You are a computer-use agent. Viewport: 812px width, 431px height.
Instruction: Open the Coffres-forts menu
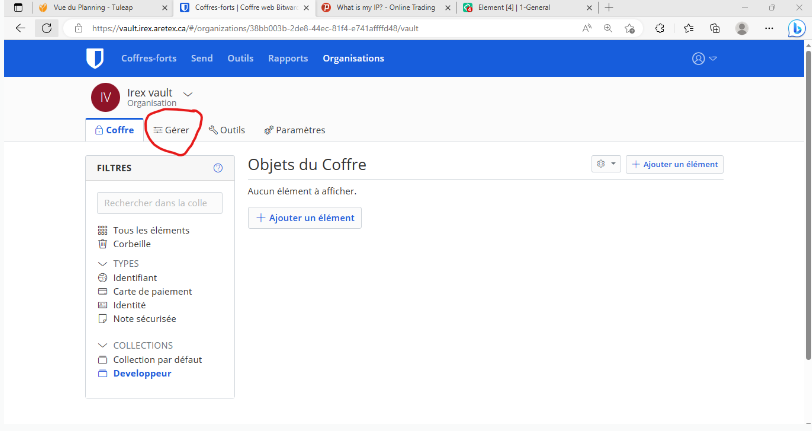149,59
